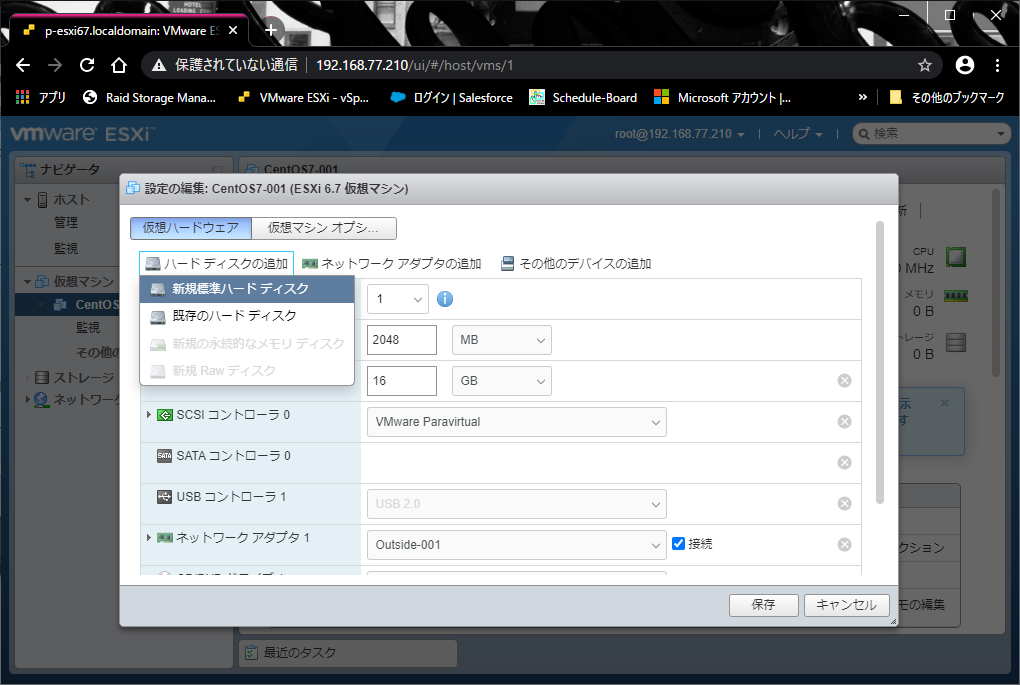Click the memory size field showing 2048
The height and width of the screenshot is (685, 1020).
402,340
